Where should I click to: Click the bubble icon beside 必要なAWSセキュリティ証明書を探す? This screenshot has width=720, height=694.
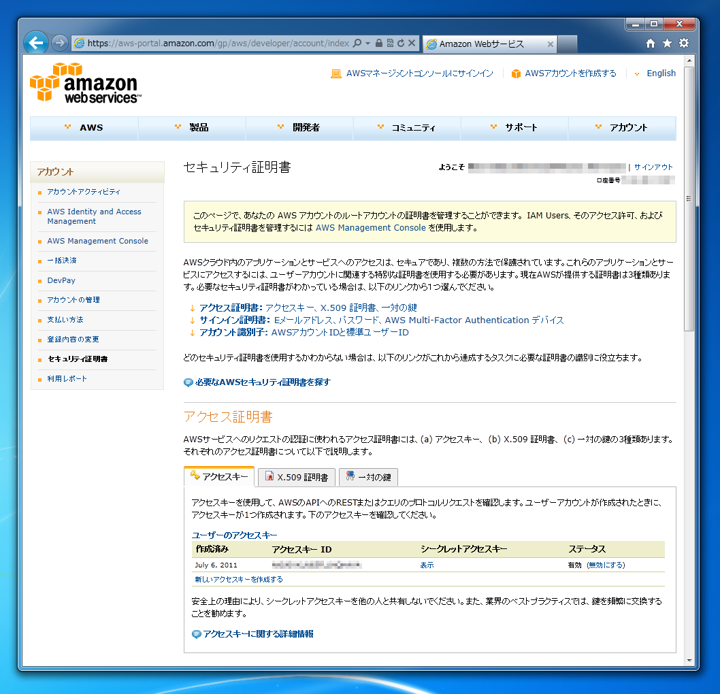point(188,382)
